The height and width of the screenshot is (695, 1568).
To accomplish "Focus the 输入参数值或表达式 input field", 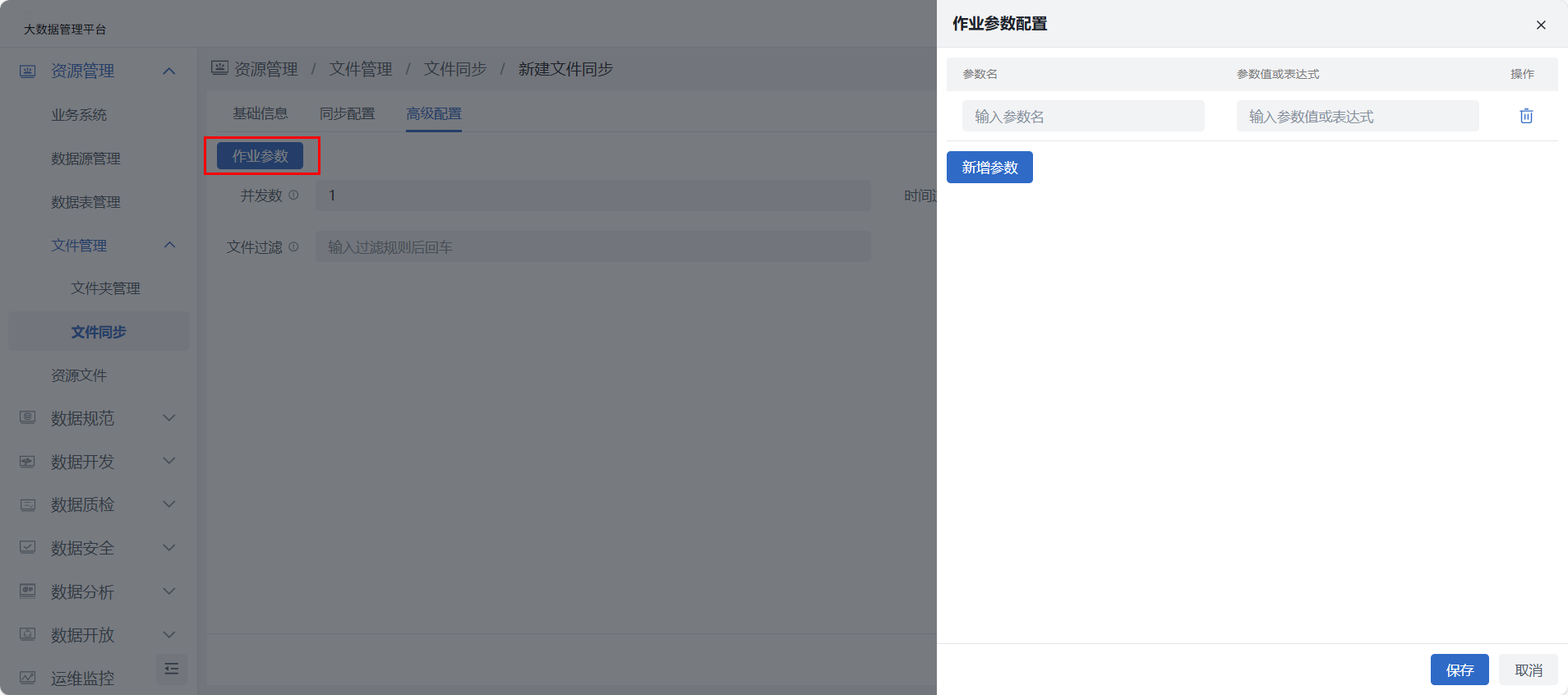I will tap(1358, 116).
